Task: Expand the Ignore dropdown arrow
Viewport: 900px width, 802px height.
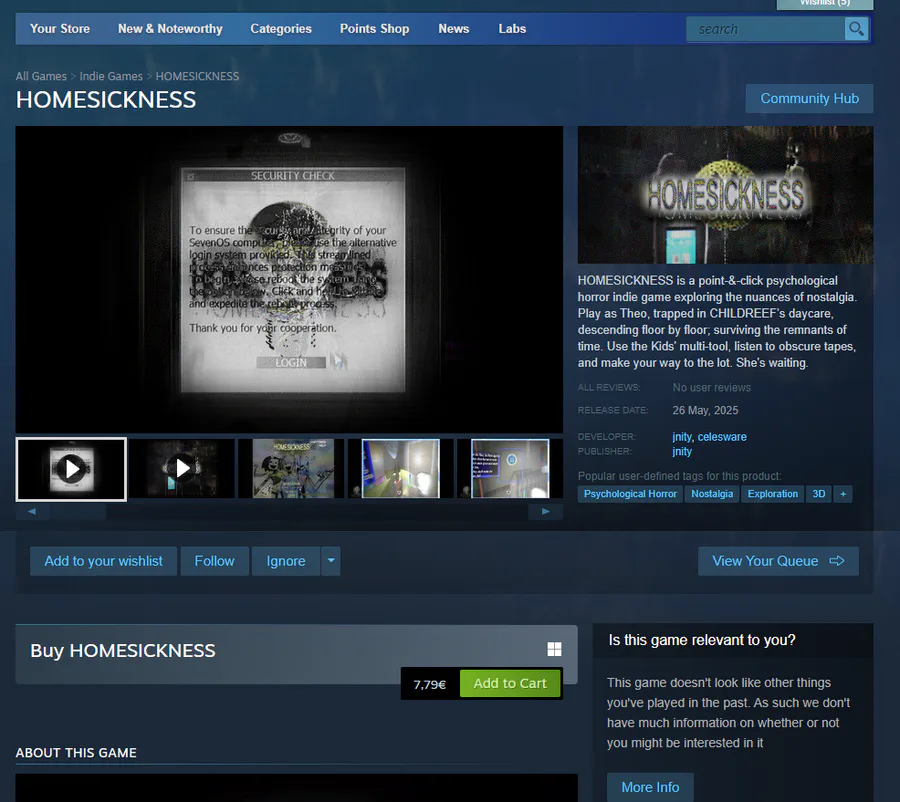Action: [x=331, y=561]
